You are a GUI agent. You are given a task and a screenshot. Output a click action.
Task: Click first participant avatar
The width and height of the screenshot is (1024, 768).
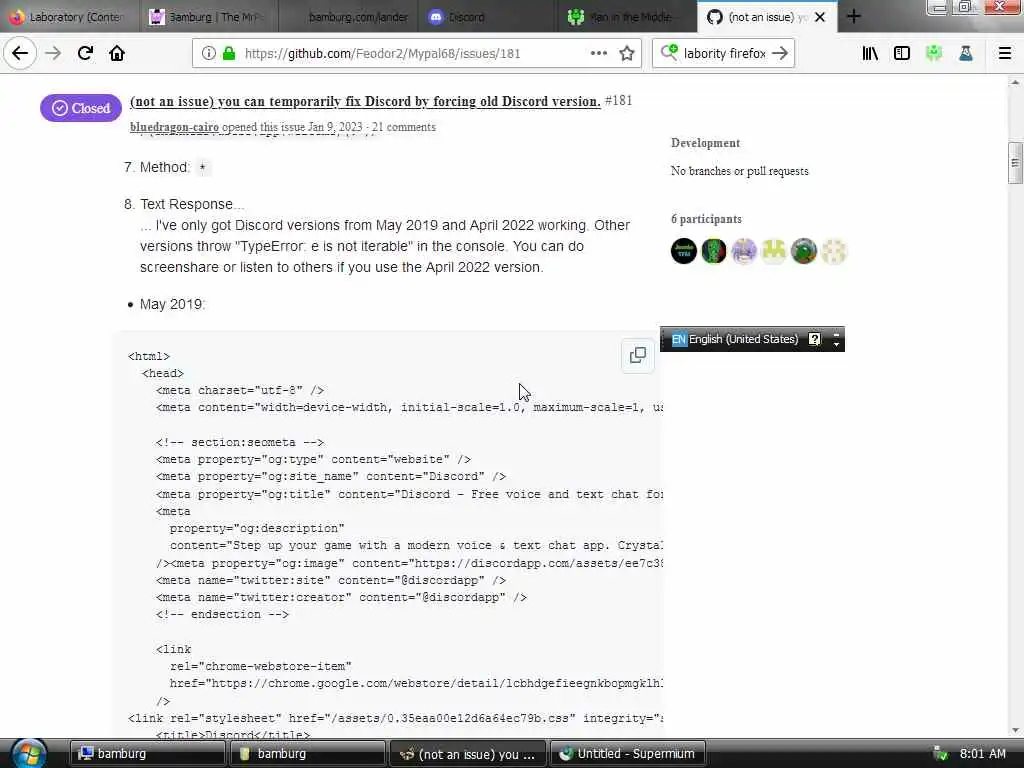pyautogui.click(x=684, y=251)
